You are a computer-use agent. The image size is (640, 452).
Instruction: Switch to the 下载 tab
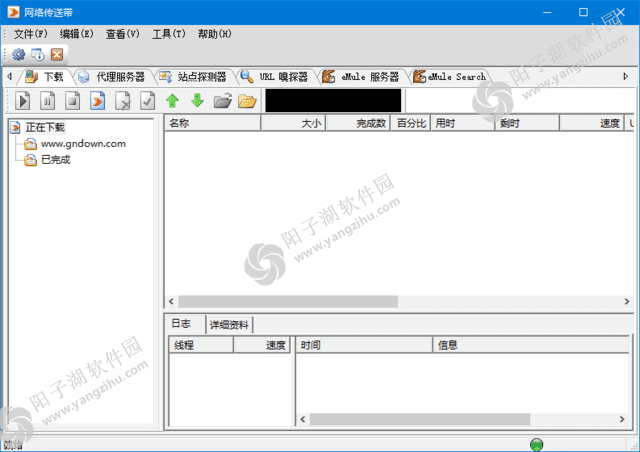click(x=45, y=77)
